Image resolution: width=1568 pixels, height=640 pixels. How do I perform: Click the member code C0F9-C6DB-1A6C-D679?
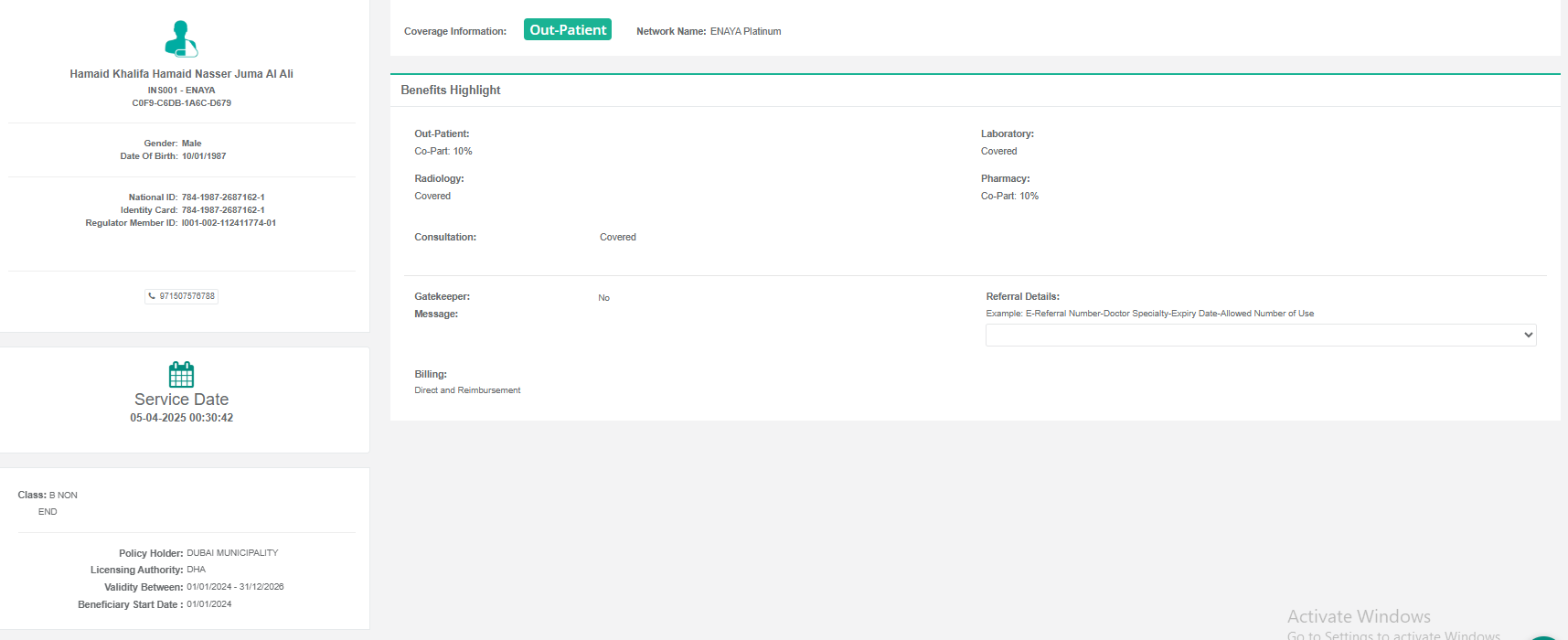pos(181,103)
